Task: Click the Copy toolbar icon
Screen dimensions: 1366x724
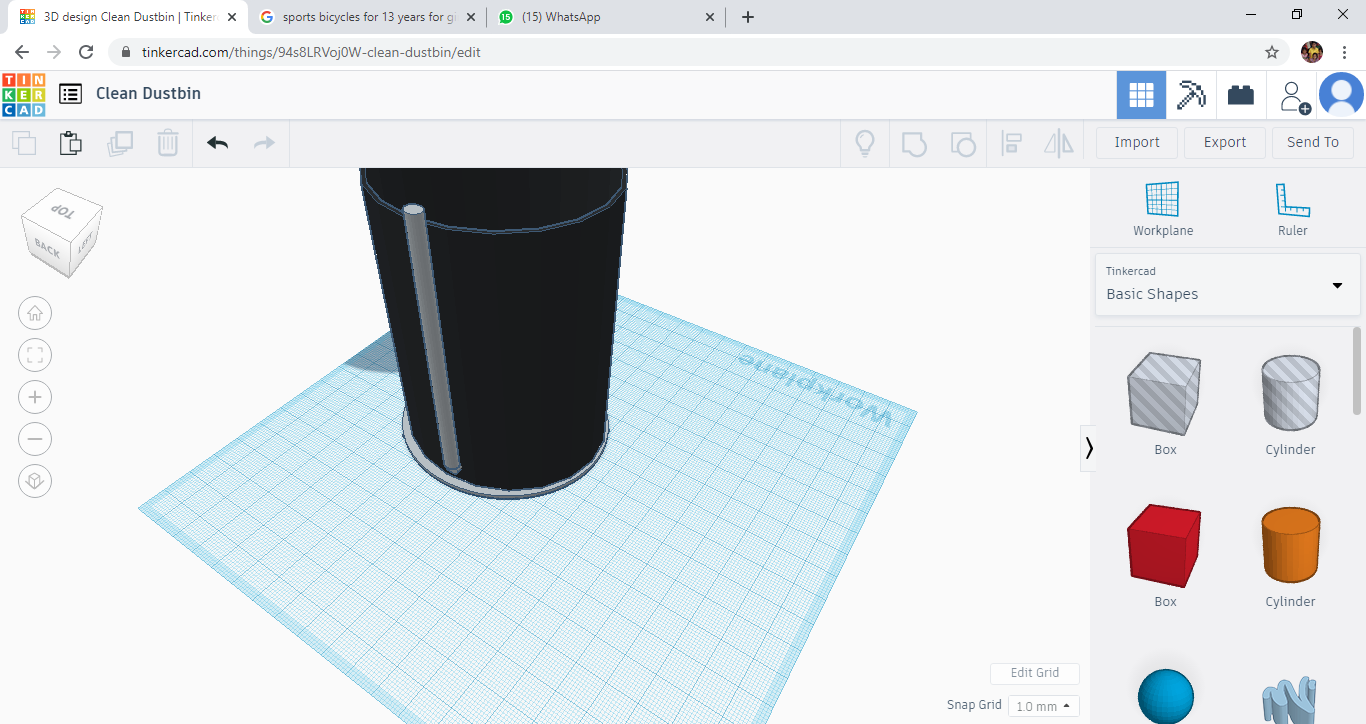Action: pos(24,143)
